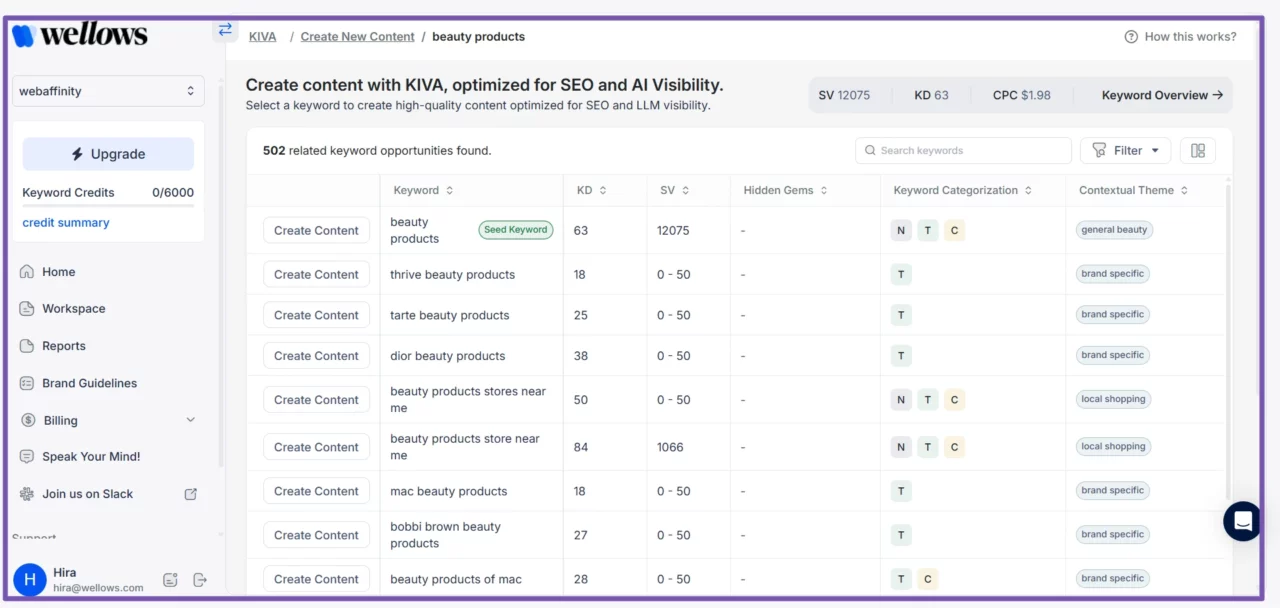
Task: Go to Home in the sidebar
Action: (58, 272)
